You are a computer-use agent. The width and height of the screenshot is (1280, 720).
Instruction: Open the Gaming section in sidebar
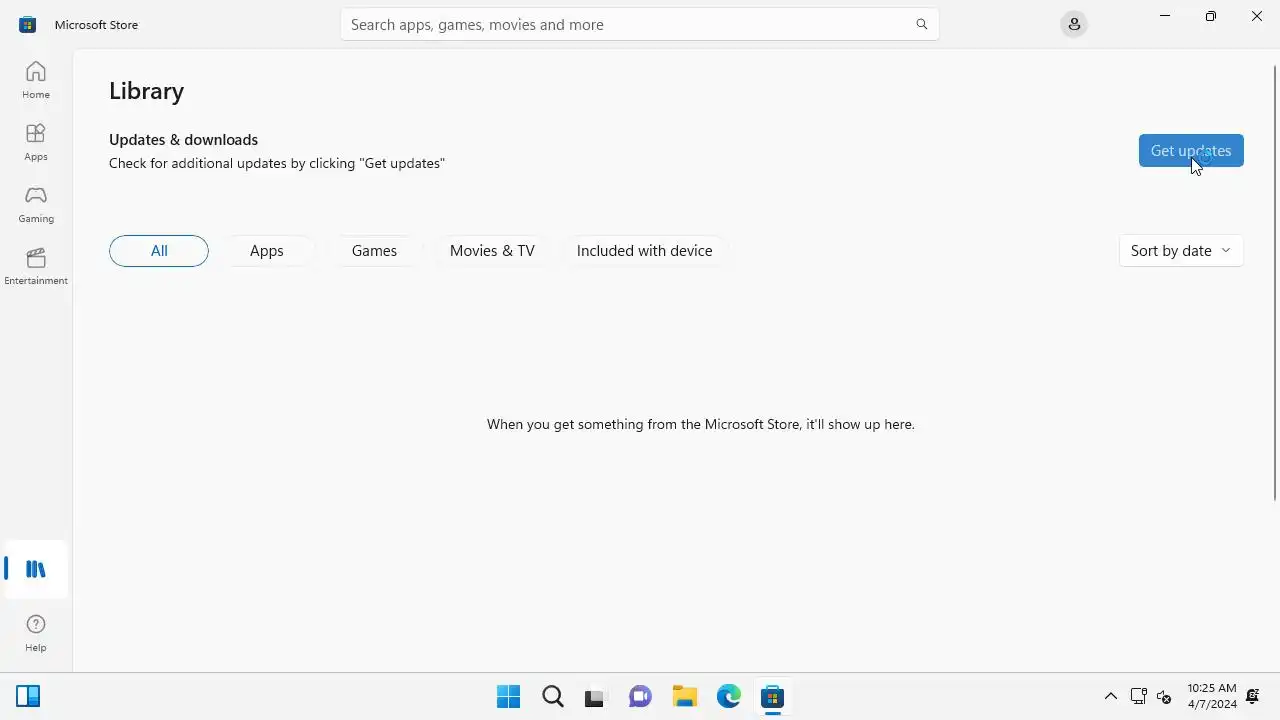point(36,204)
